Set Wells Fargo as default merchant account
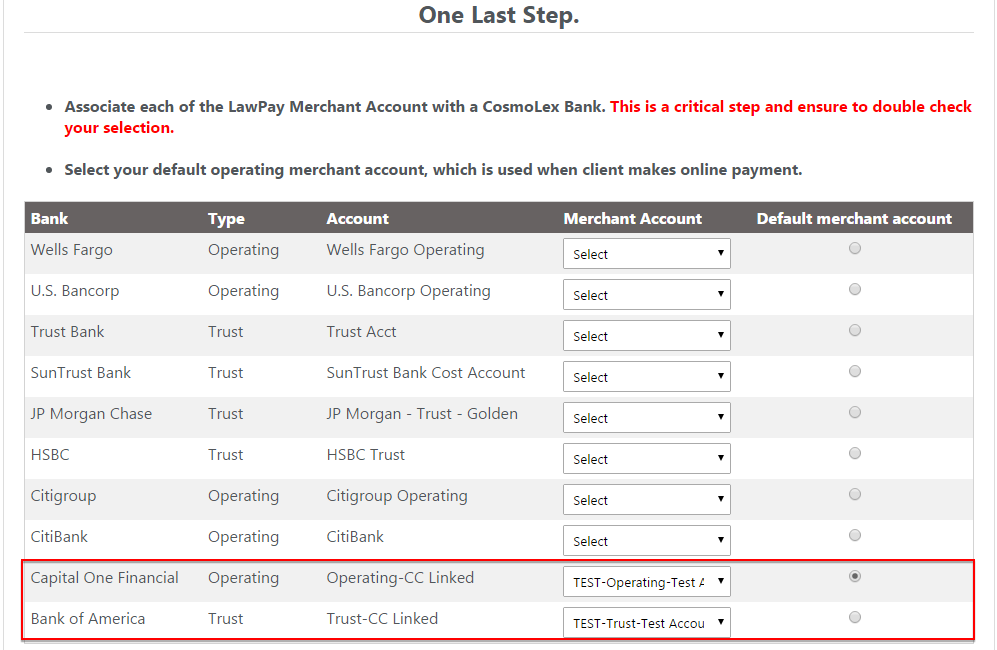This screenshot has height=650, width=997. (x=855, y=248)
